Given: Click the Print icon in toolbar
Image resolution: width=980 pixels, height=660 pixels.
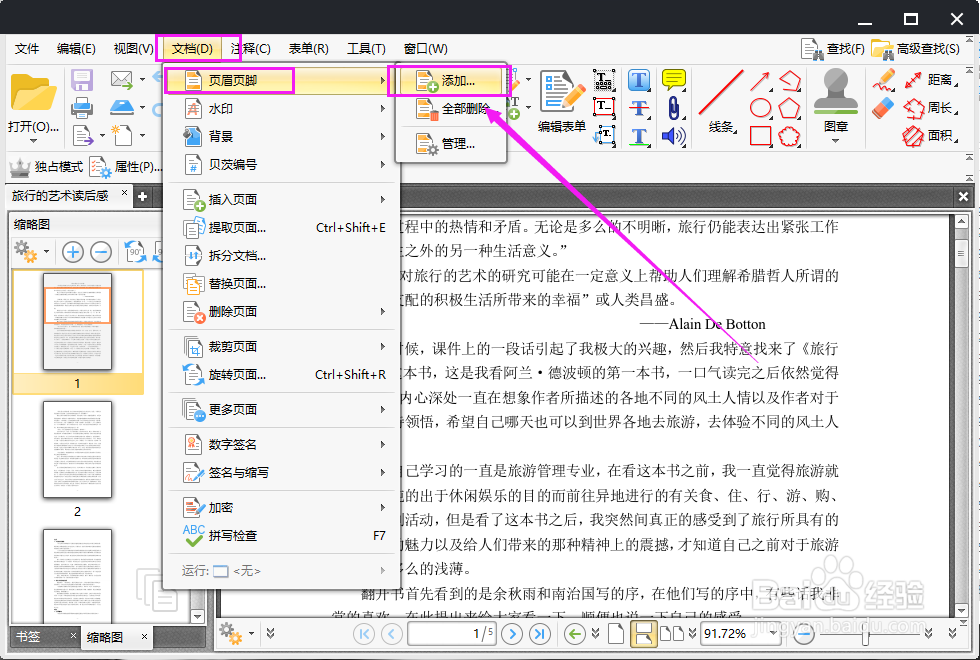Looking at the screenshot, I should click(x=82, y=108).
